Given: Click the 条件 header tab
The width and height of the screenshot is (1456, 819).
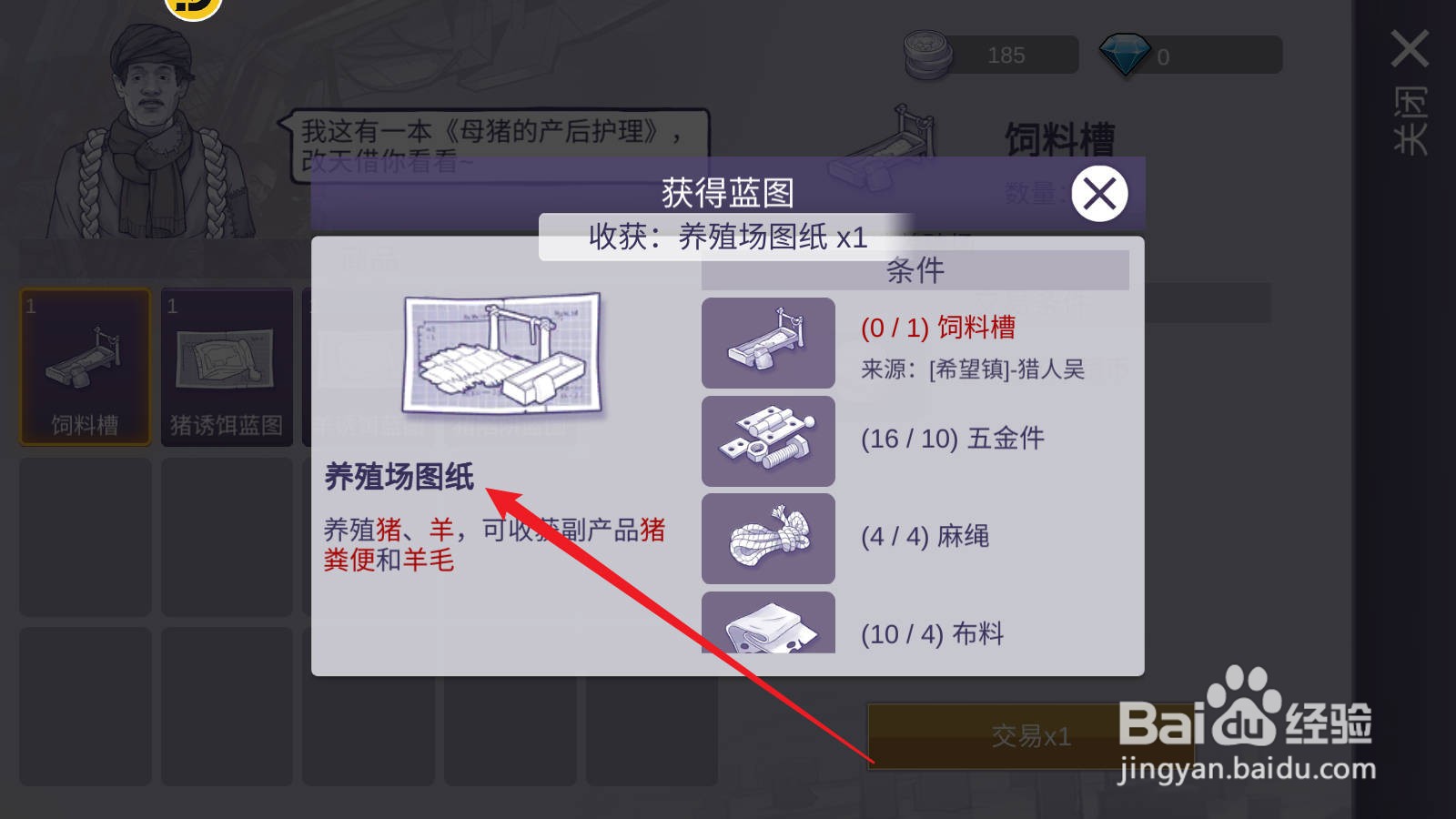Looking at the screenshot, I should click(915, 270).
